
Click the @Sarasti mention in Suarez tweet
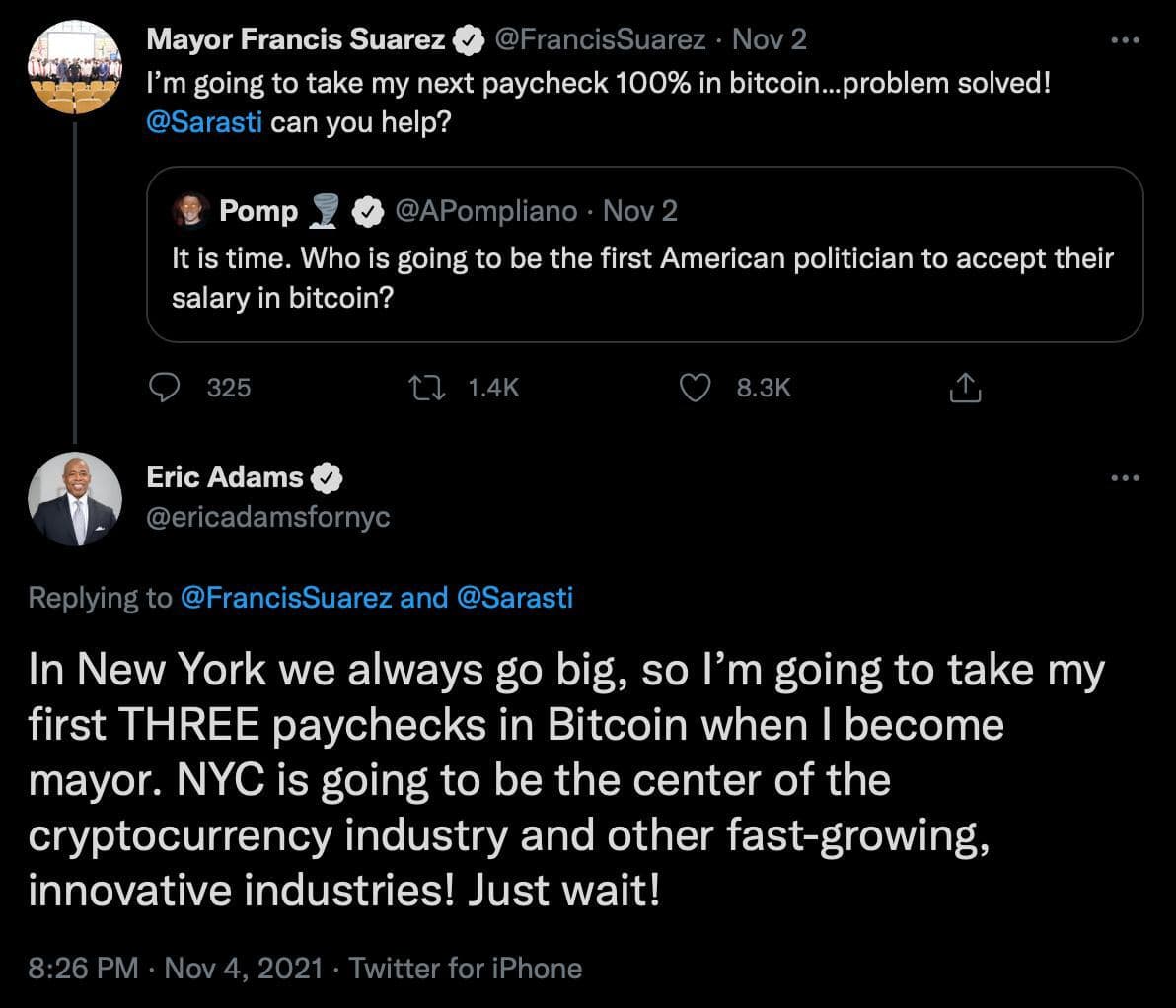[x=203, y=125]
